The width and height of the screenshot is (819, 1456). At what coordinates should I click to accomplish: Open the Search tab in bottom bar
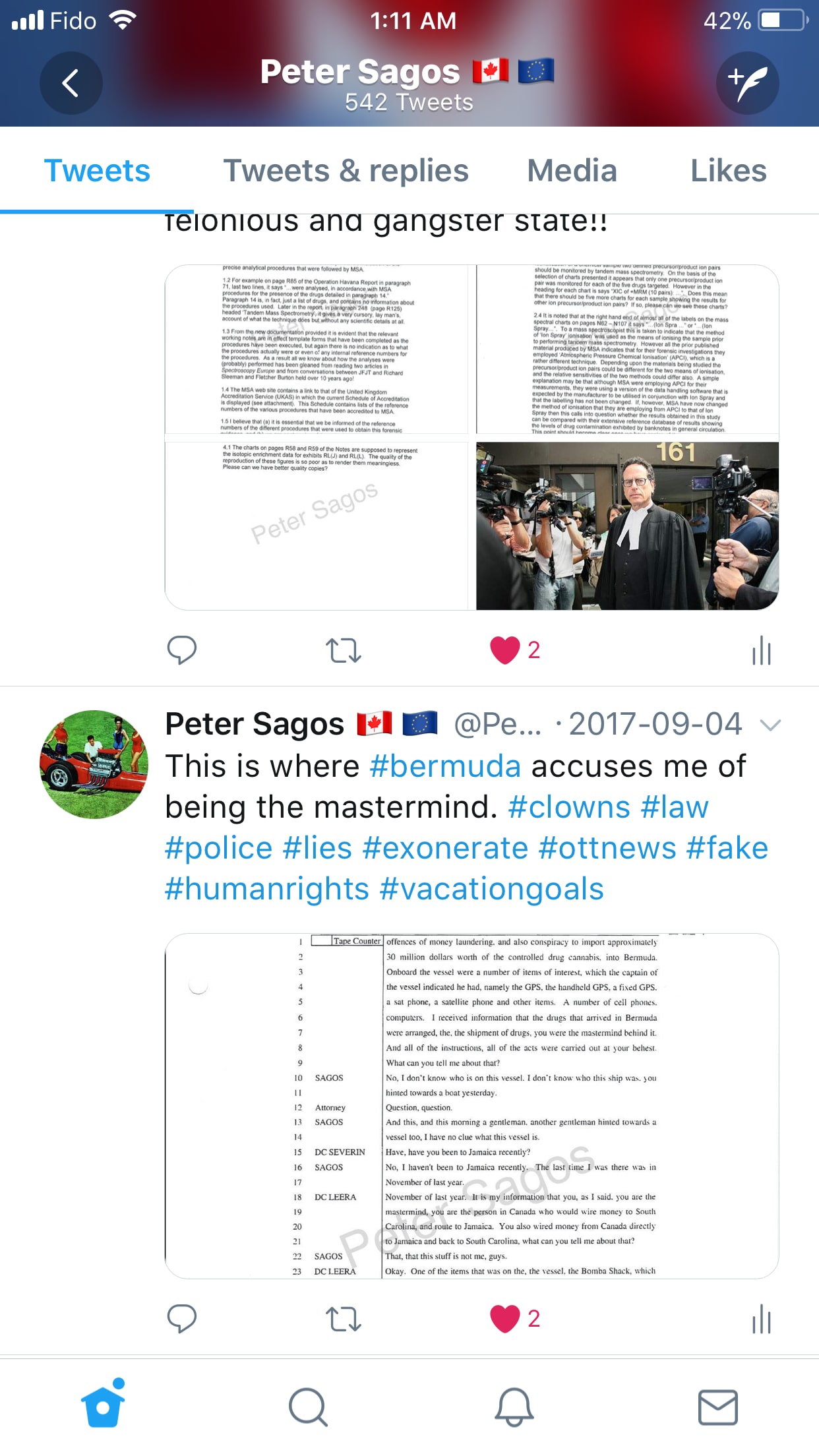pos(308,1407)
